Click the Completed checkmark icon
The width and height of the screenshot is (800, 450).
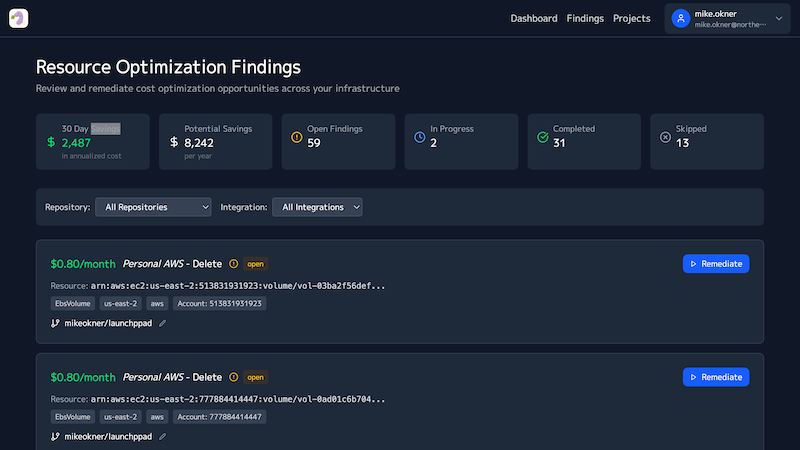click(x=543, y=137)
